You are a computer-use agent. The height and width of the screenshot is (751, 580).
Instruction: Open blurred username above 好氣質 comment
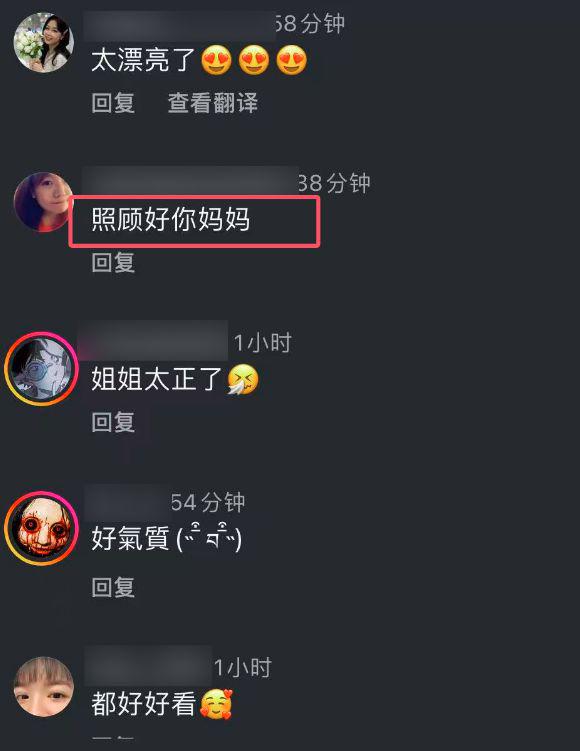(x=125, y=502)
